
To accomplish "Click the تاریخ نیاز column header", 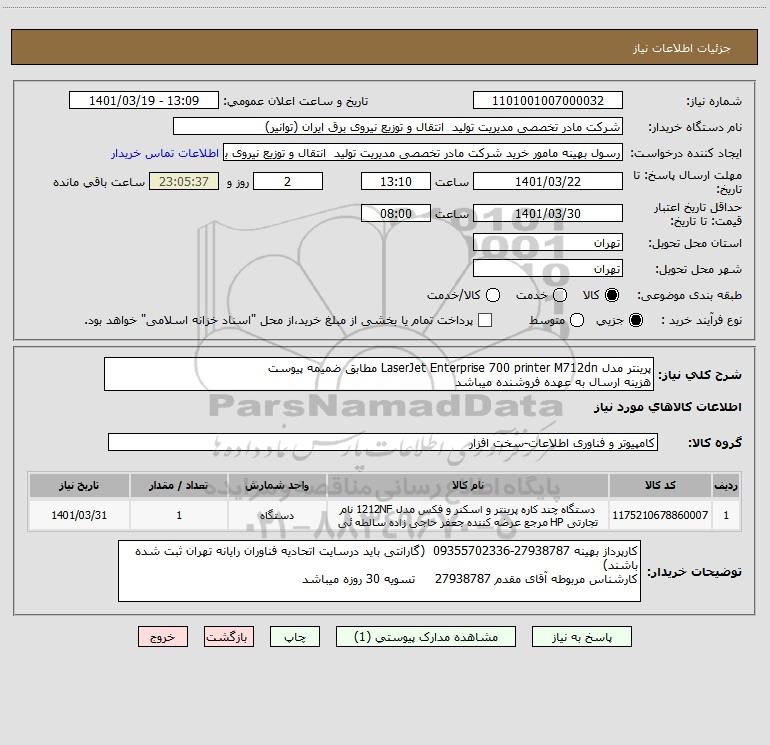I will coord(79,485).
